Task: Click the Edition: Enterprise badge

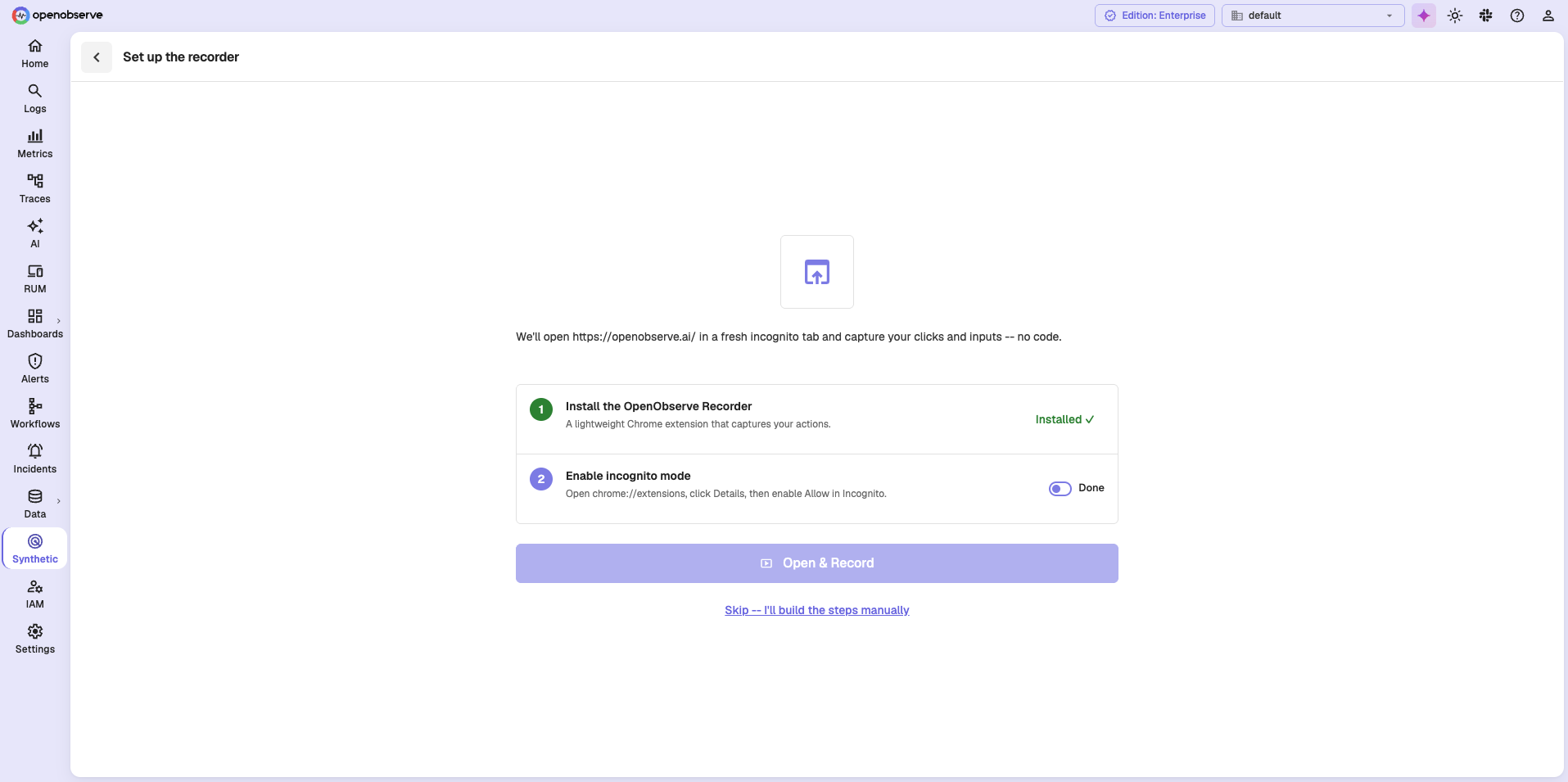Action: click(1155, 16)
